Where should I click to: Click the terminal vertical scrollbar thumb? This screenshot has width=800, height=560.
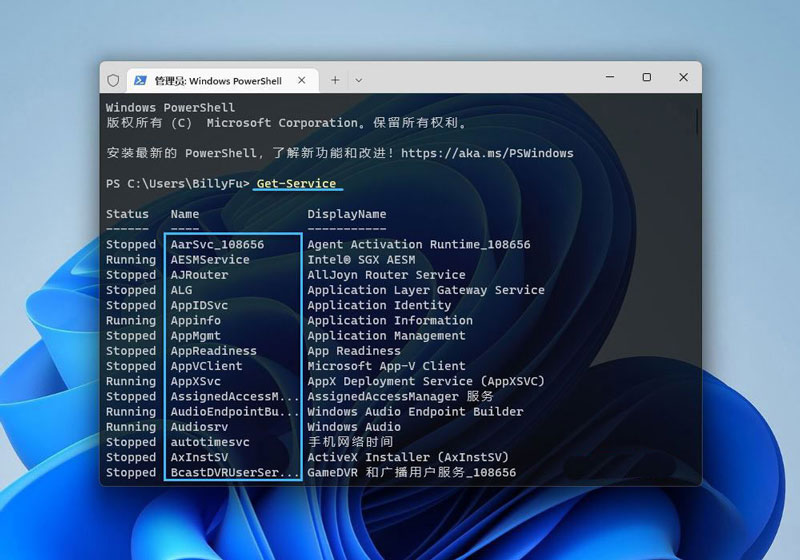coord(697,122)
